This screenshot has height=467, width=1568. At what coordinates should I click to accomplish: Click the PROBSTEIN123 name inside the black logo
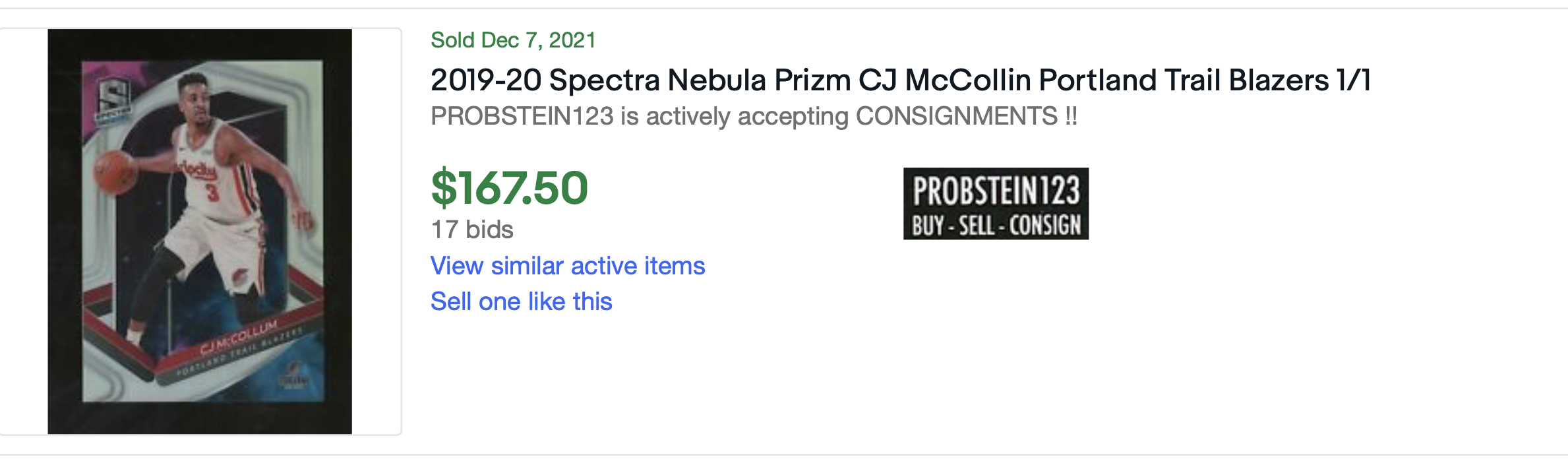(996, 191)
